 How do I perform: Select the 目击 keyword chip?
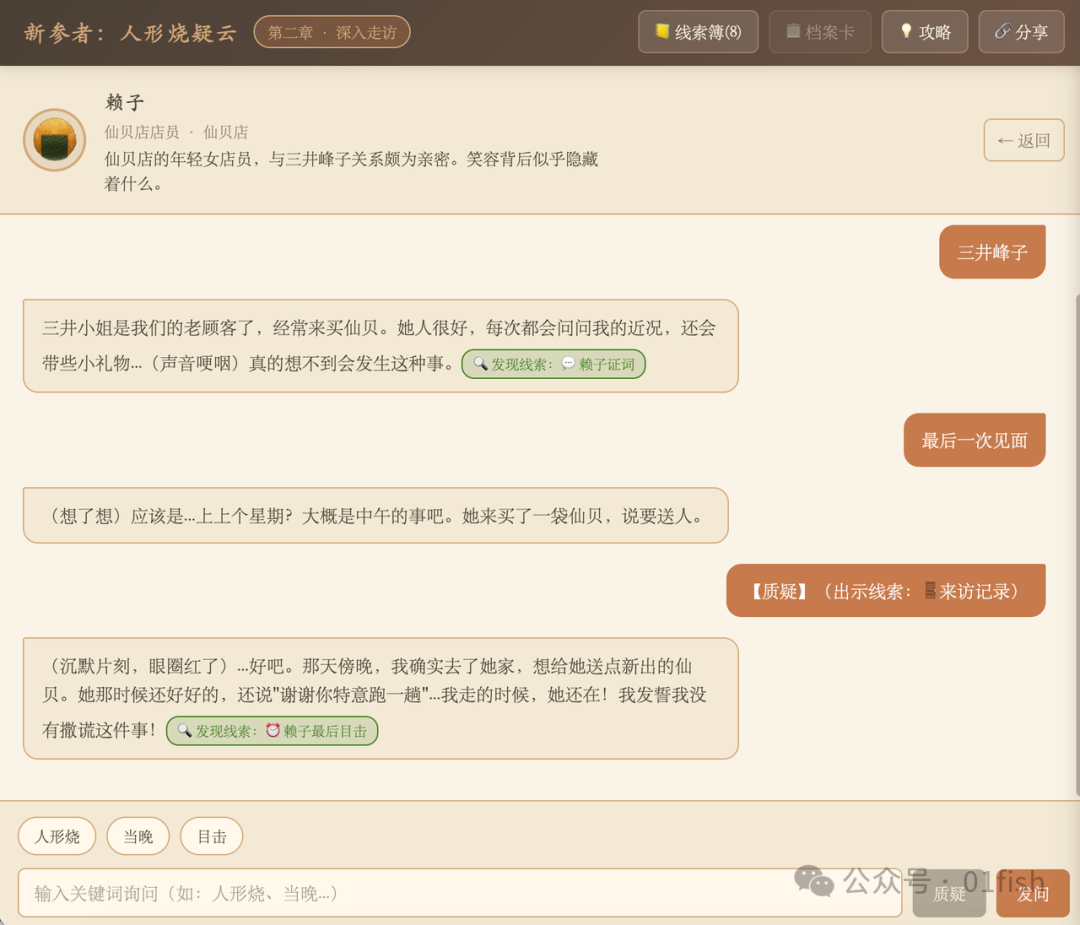coord(211,836)
